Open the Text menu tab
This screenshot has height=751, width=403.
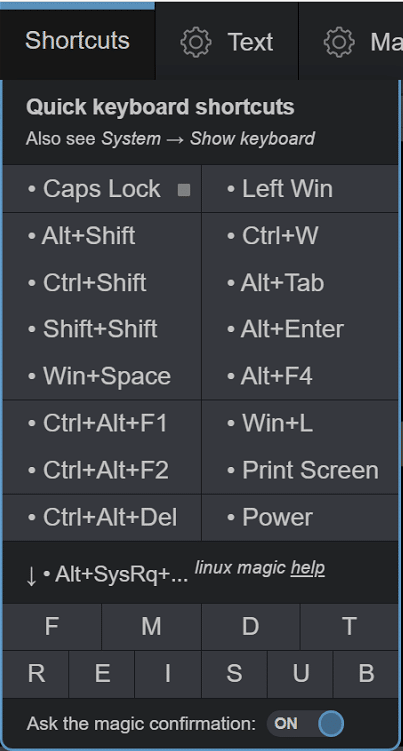[227, 42]
